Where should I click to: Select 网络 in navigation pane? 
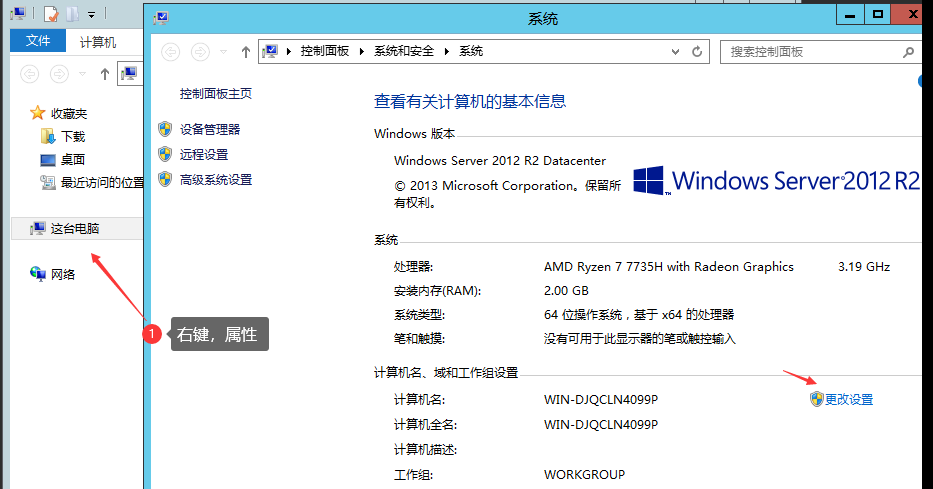(x=63, y=274)
